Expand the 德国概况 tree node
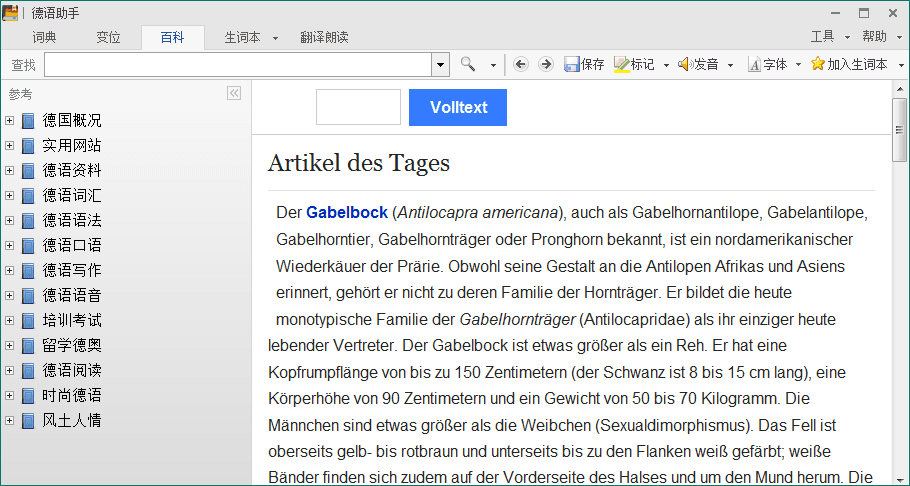Image resolution: width=910 pixels, height=486 pixels. coord(9,121)
